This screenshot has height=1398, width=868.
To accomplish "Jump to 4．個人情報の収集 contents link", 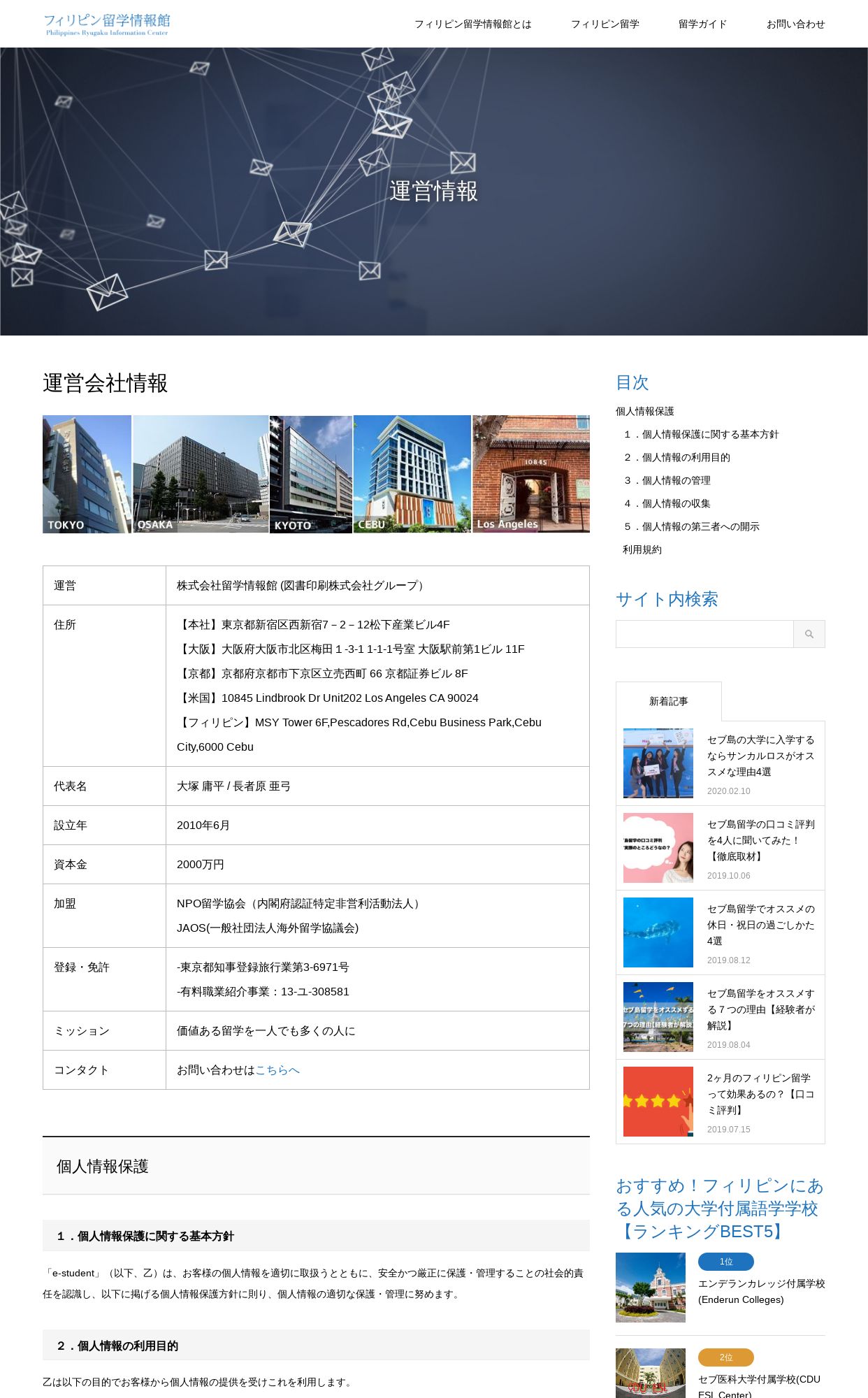I will pos(667,503).
